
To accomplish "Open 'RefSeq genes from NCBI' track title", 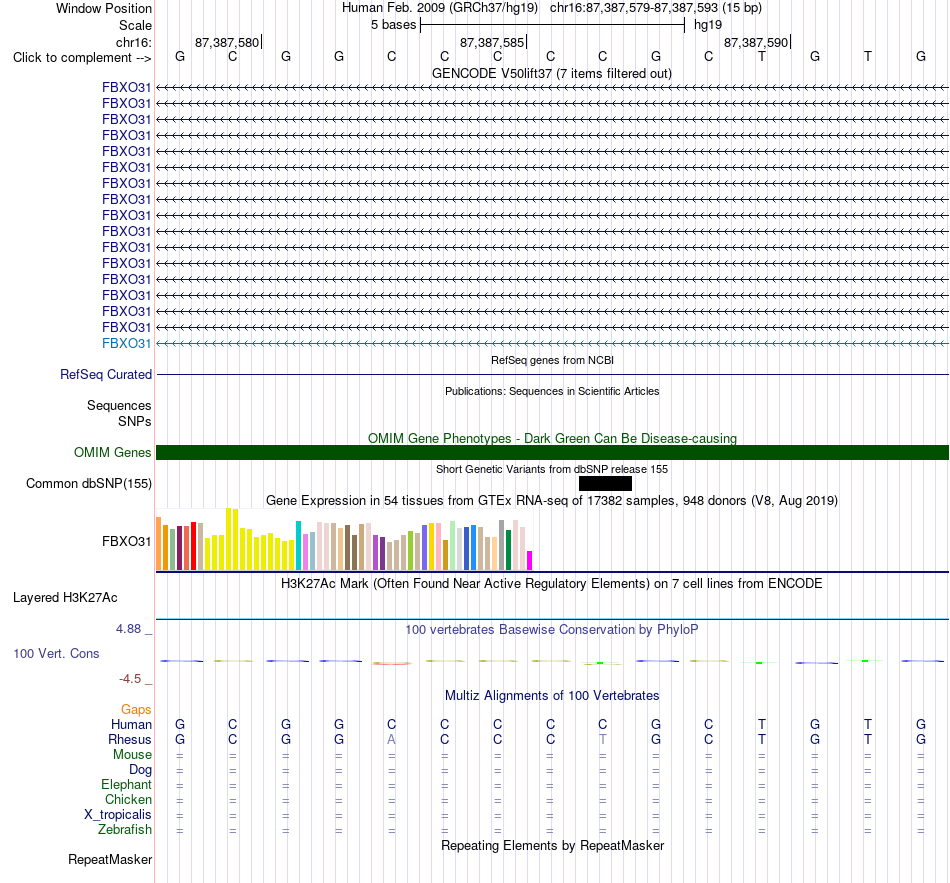I will click(552, 360).
